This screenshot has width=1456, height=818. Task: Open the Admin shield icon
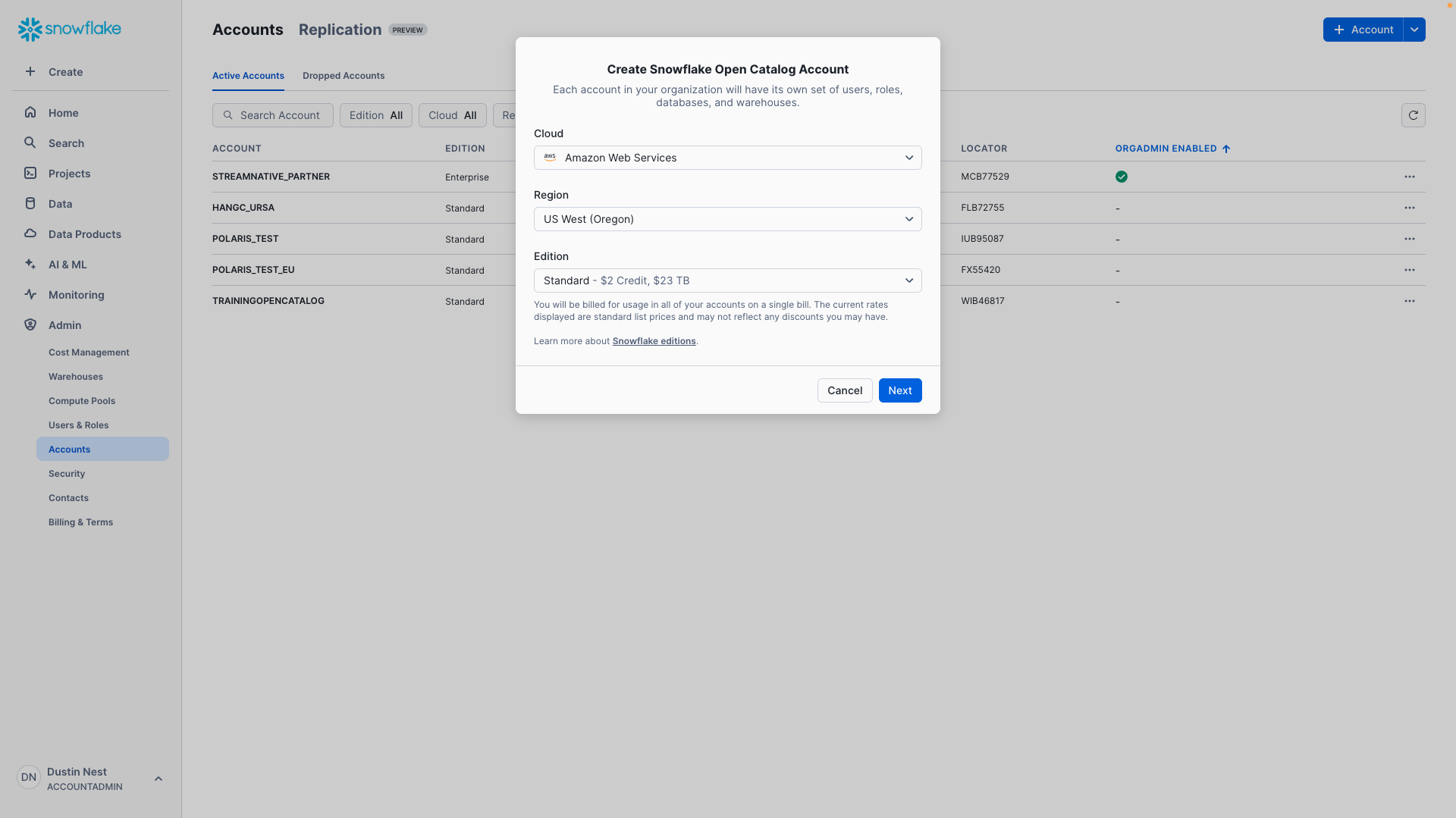[x=30, y=324]
